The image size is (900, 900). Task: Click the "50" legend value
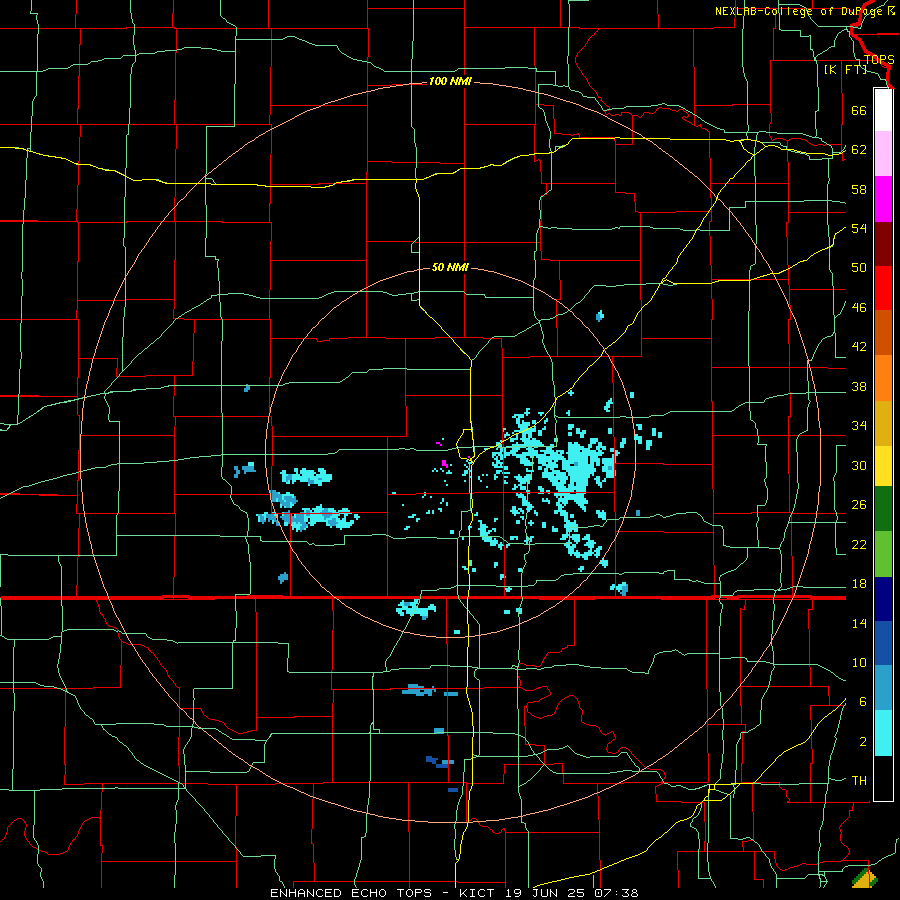click(x=859, y=268)
